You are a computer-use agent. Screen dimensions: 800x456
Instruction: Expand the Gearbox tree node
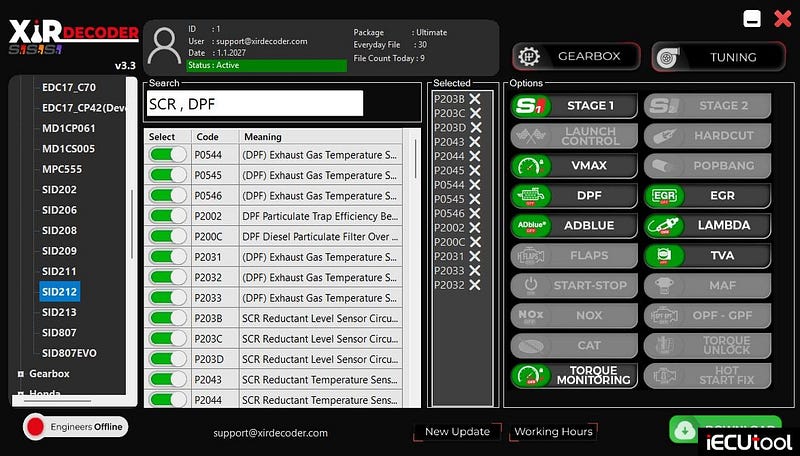21,374
